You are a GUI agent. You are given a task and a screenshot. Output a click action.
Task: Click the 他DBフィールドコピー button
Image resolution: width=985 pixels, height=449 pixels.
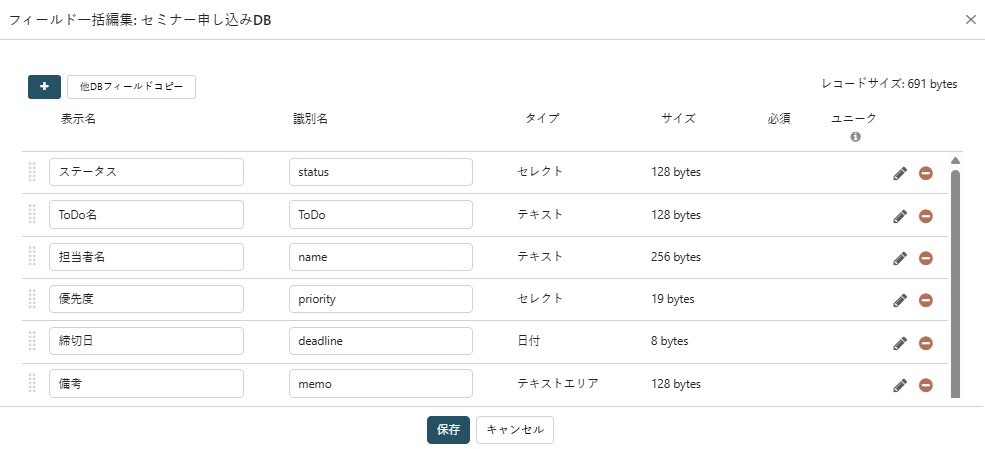click(x=131, y=87)
